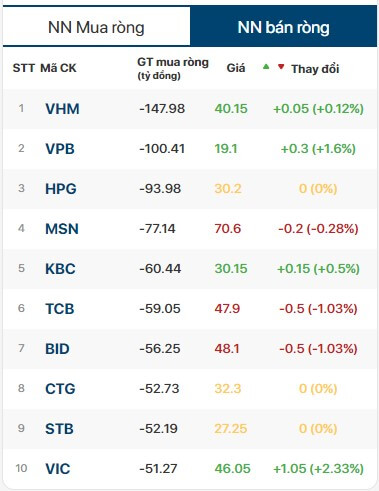Open the VPB stock link
Screen dimensions: 379x491
click(x=60, y=149)
